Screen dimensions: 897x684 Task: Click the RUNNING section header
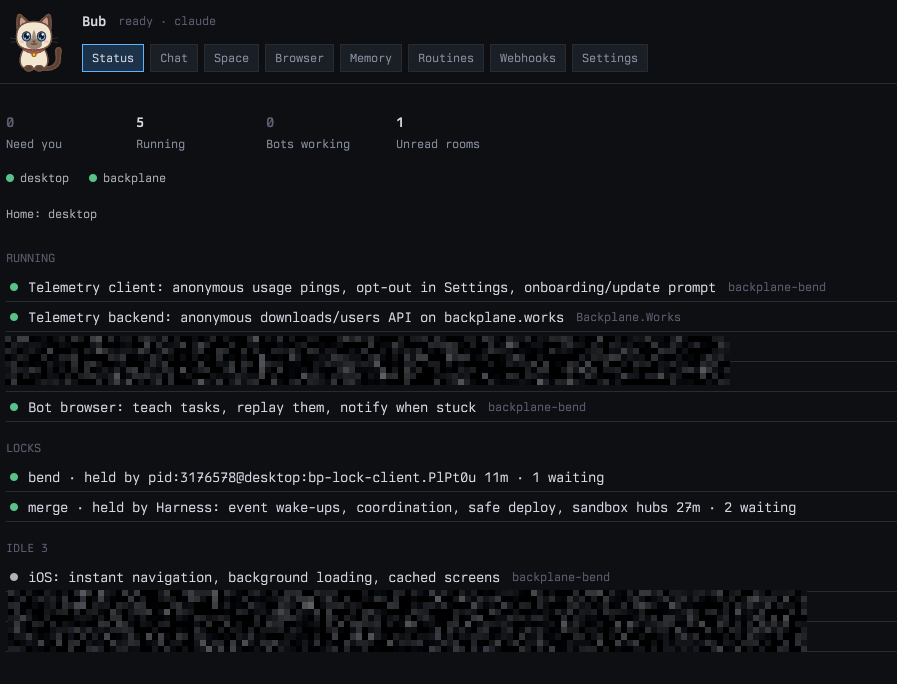31,258
